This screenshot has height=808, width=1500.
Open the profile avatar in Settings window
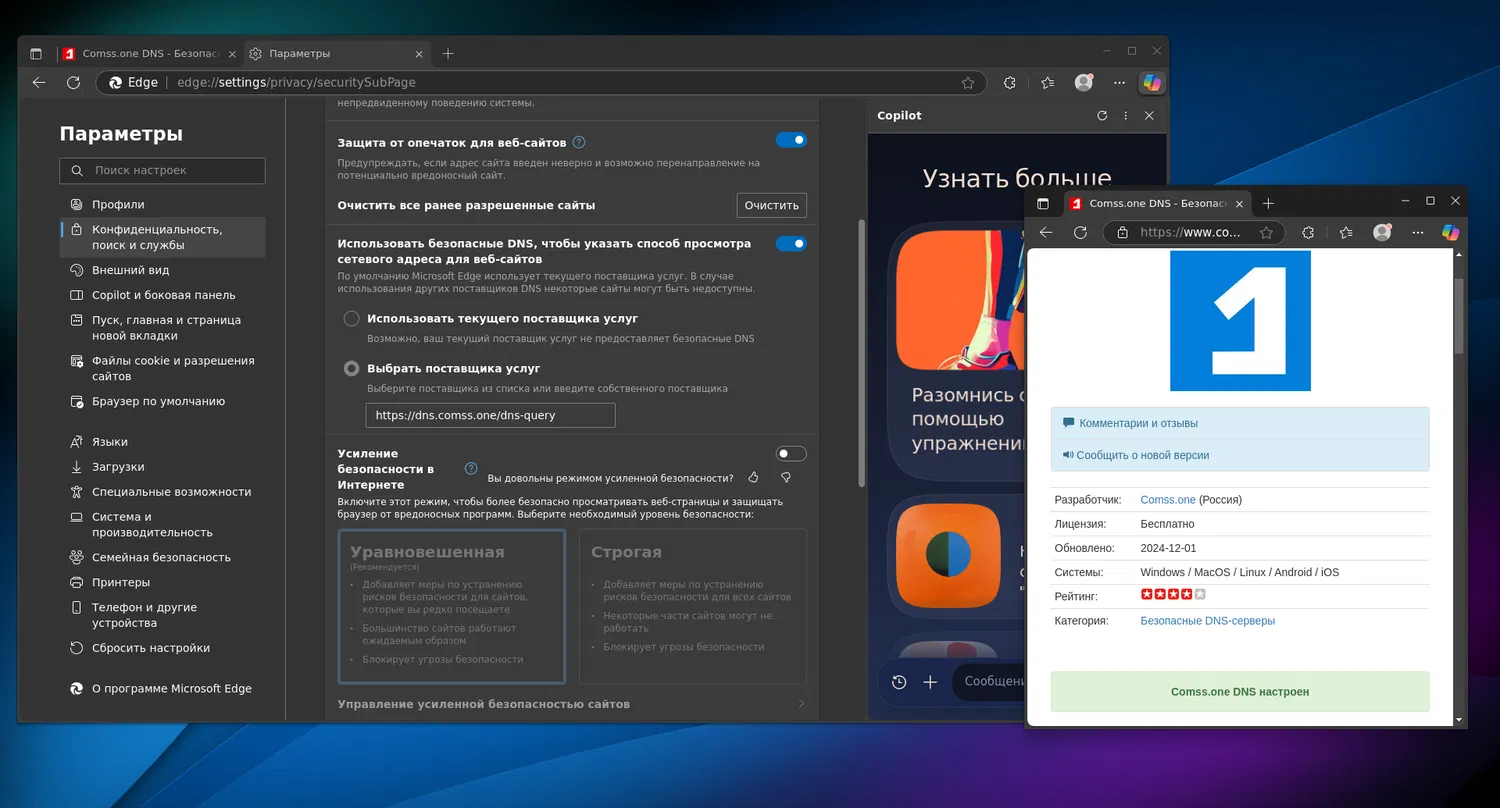[x=1084, y=83]
